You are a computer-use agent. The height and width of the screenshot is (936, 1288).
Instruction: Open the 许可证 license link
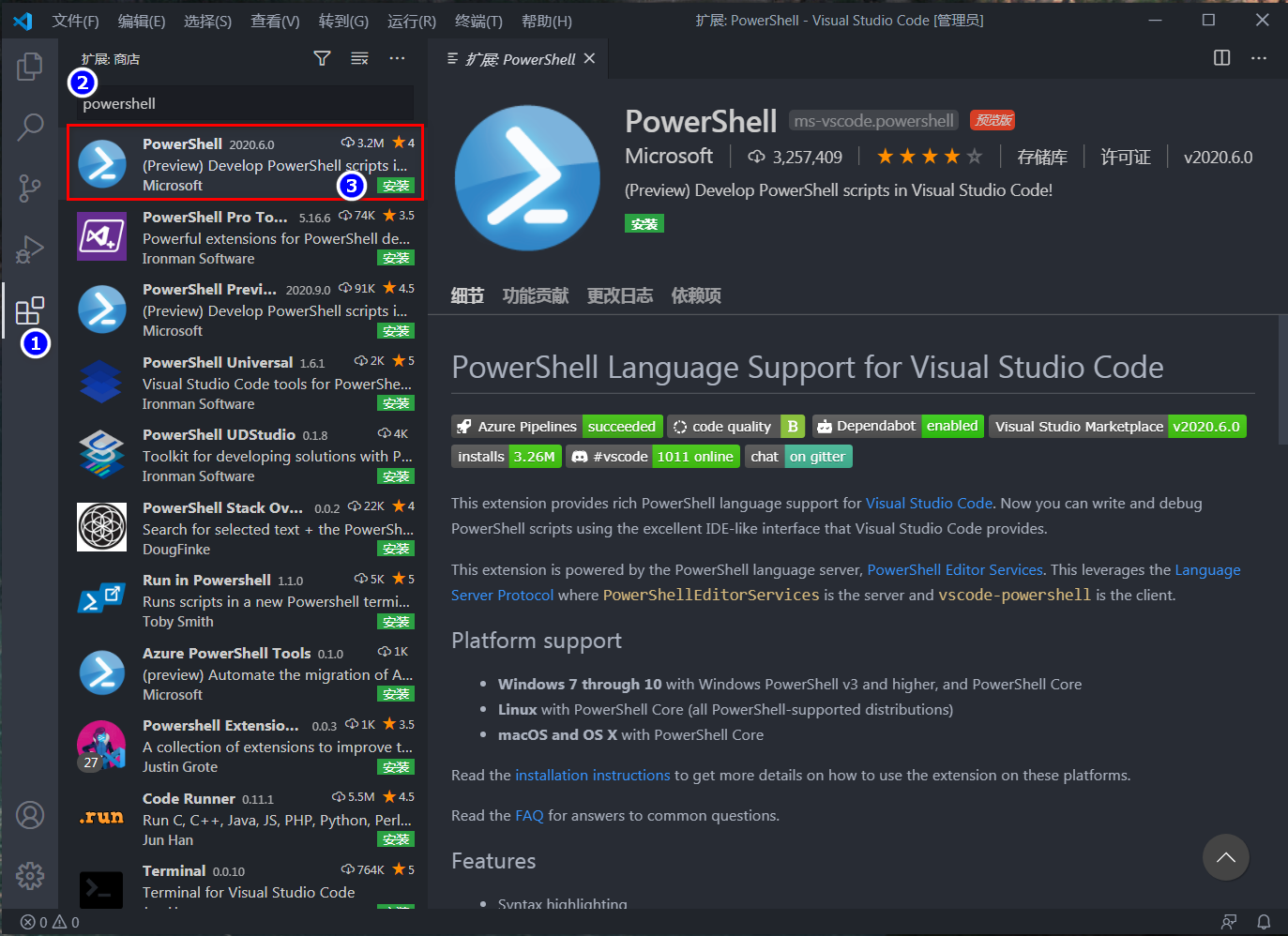pyautogui.click(x=1126, y=157)
